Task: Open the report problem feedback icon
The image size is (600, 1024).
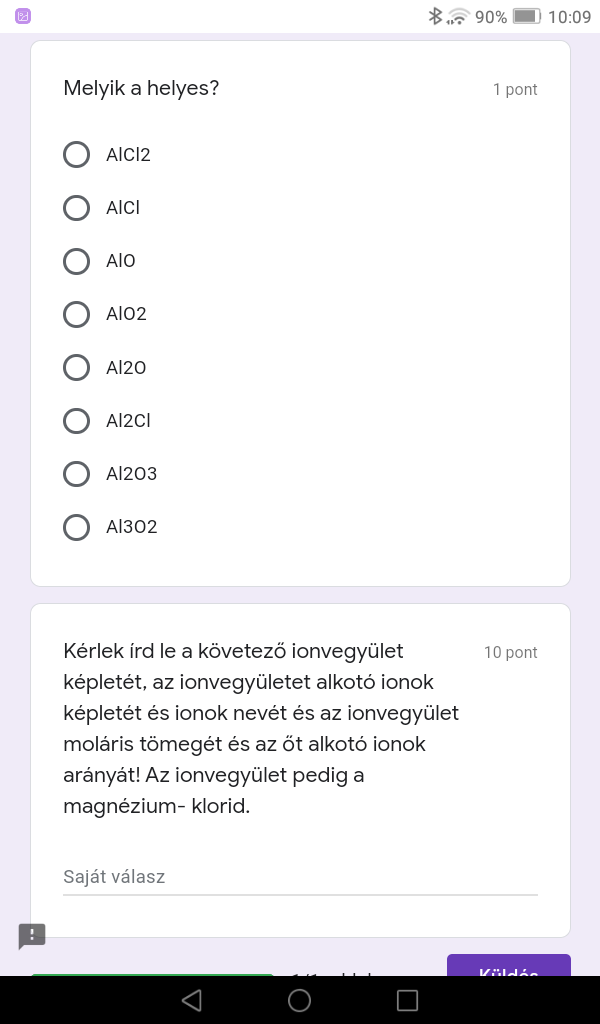Action: pos(32,936)
